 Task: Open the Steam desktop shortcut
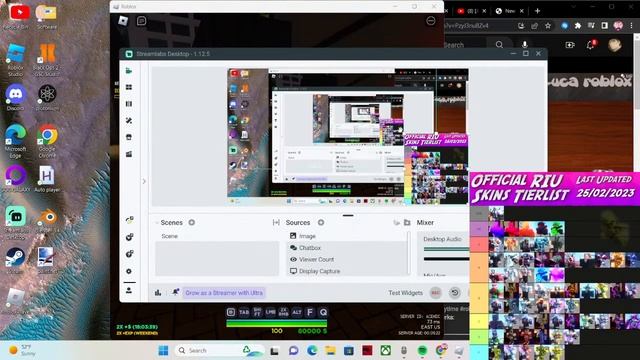pos(16,260)
